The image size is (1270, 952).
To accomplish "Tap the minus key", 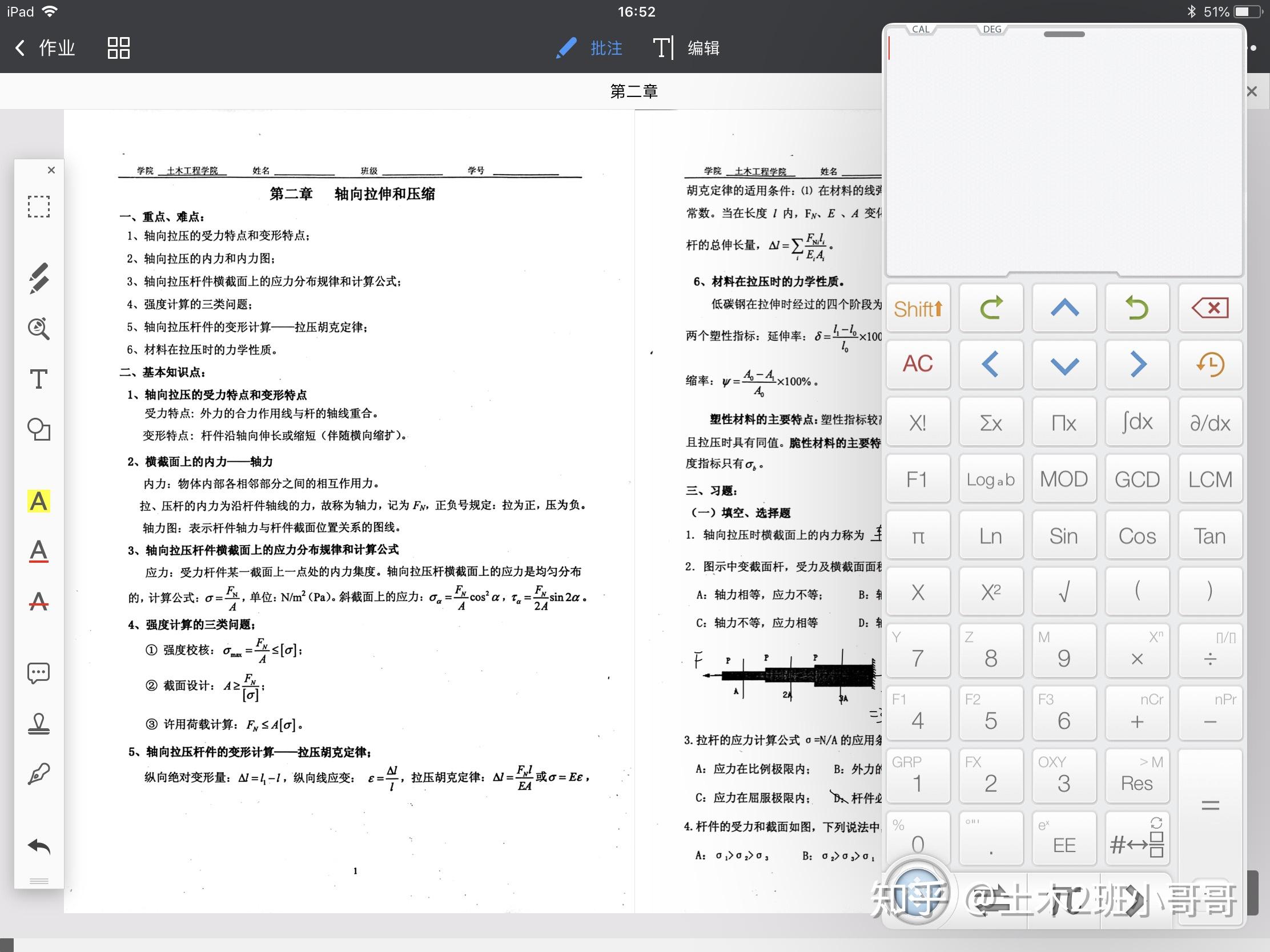I will pos(1210,713).
